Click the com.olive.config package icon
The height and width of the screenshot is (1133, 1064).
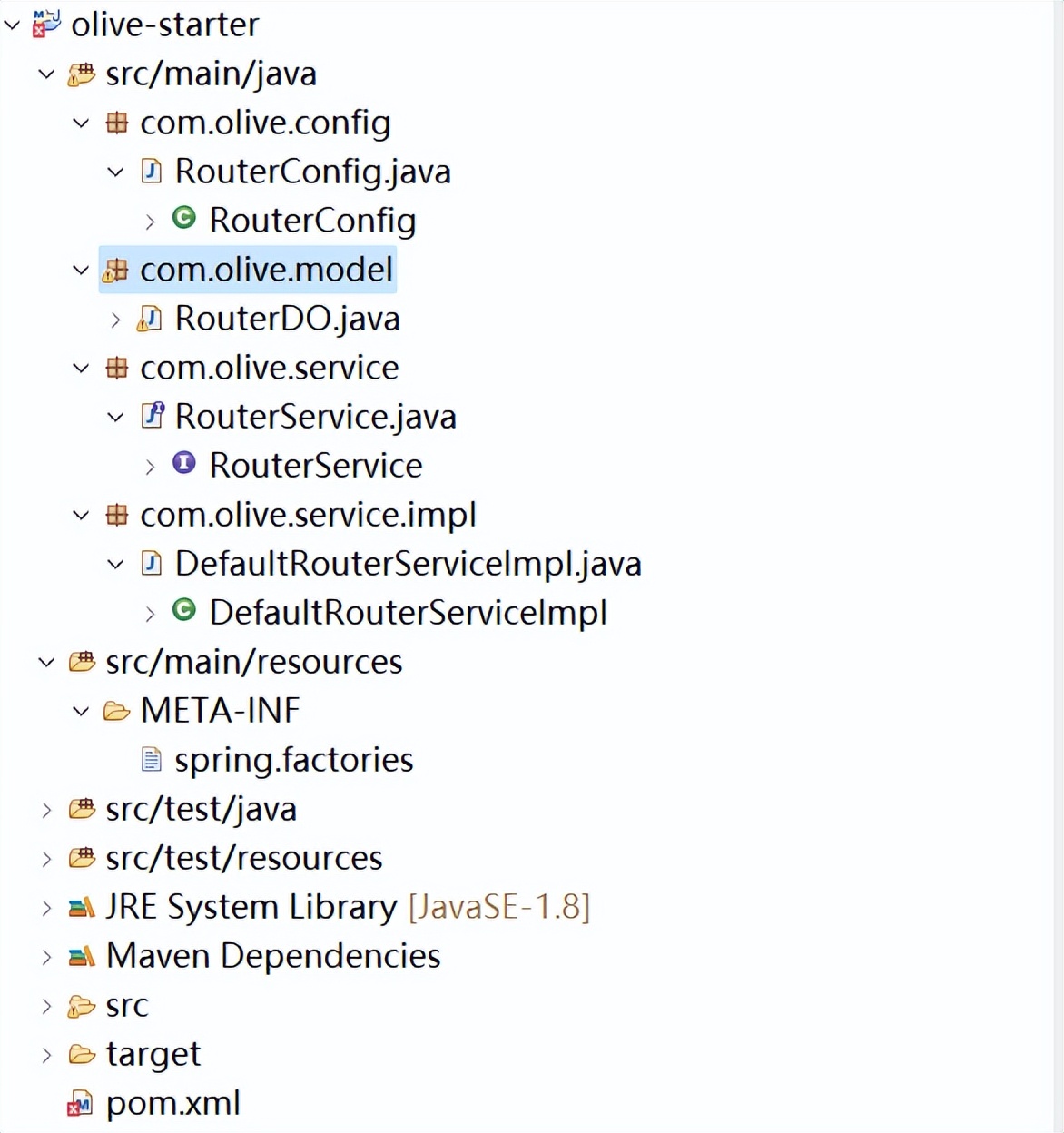pos(116,123)
